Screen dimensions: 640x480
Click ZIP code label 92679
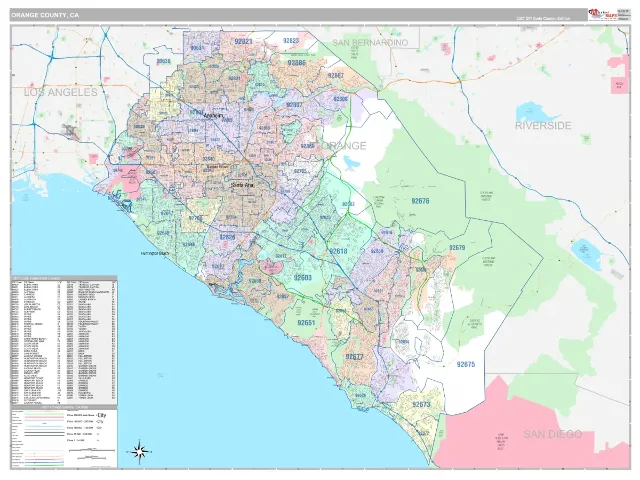pyautogui.click(x=457, y=248)
